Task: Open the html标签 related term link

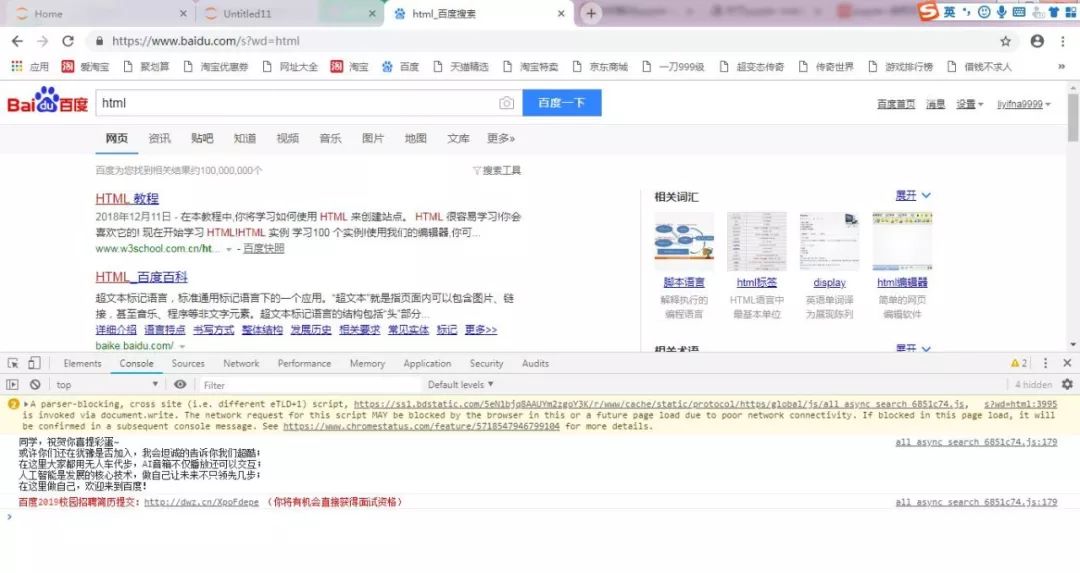Action: coord(756,282)
